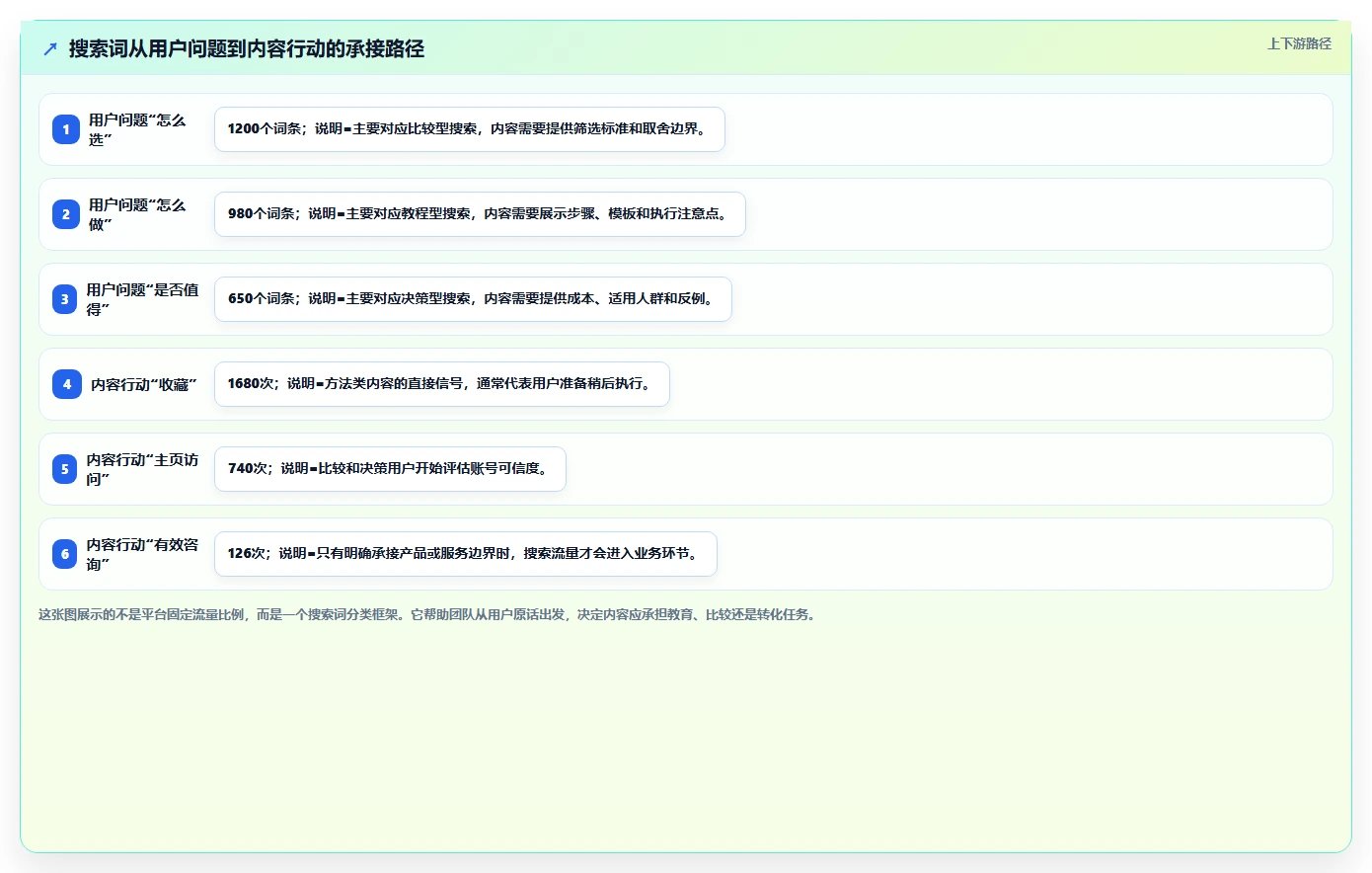Click step number badge 2
Viewport: 1372px width, 873px height.
pyautogui.click(x=66, y=214)
